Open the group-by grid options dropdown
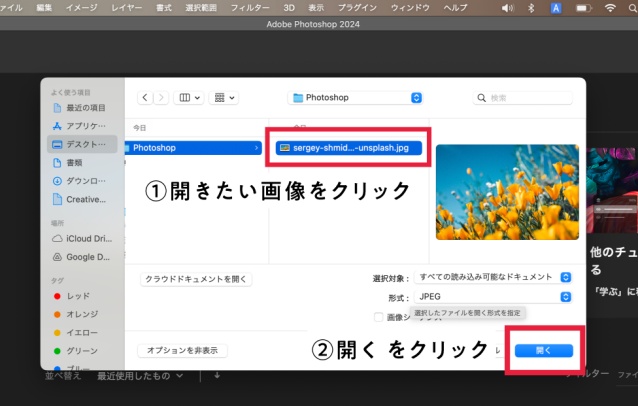638x406 pixels. point(224,98)
